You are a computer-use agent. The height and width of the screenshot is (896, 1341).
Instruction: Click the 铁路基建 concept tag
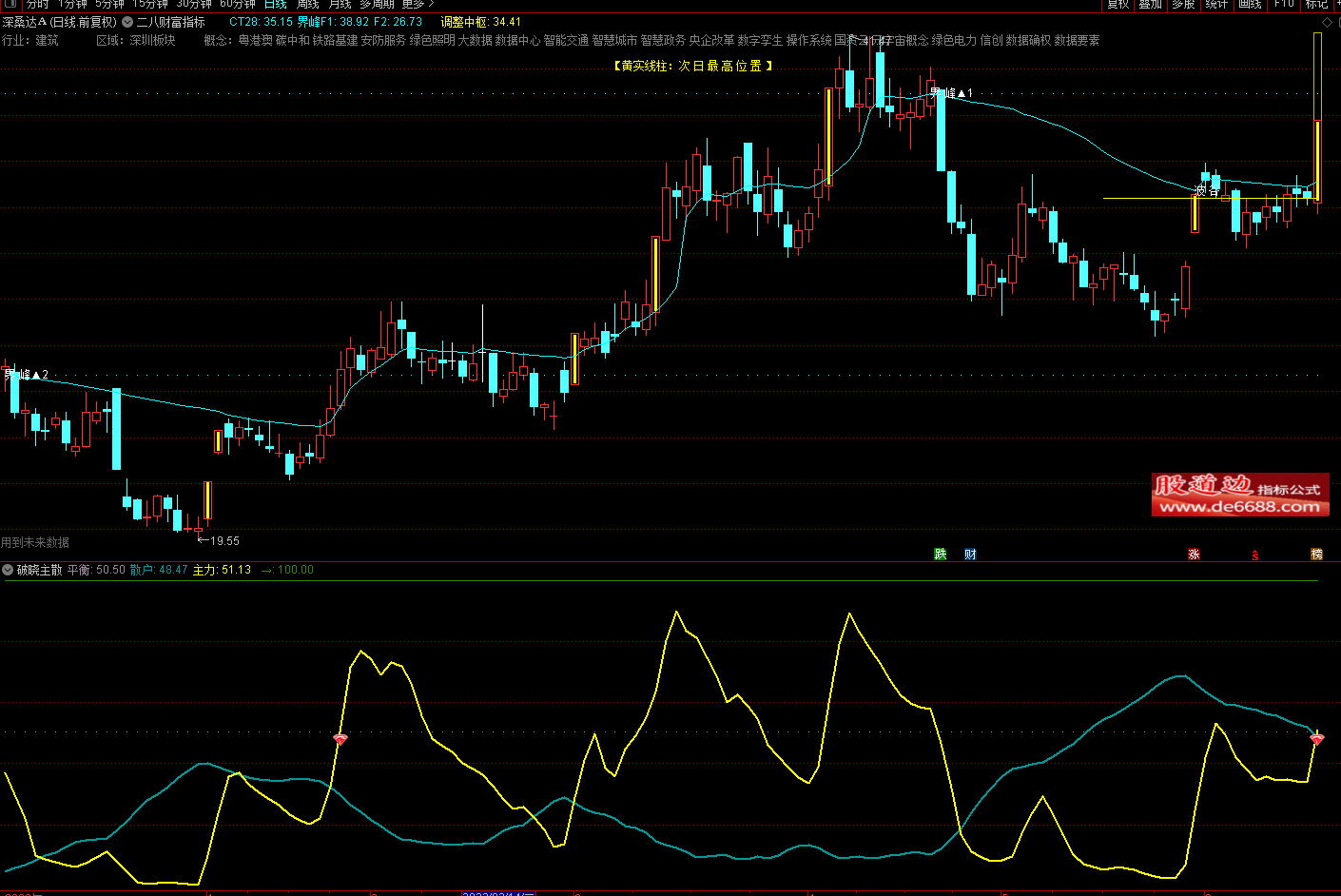(x=336, y=40)
